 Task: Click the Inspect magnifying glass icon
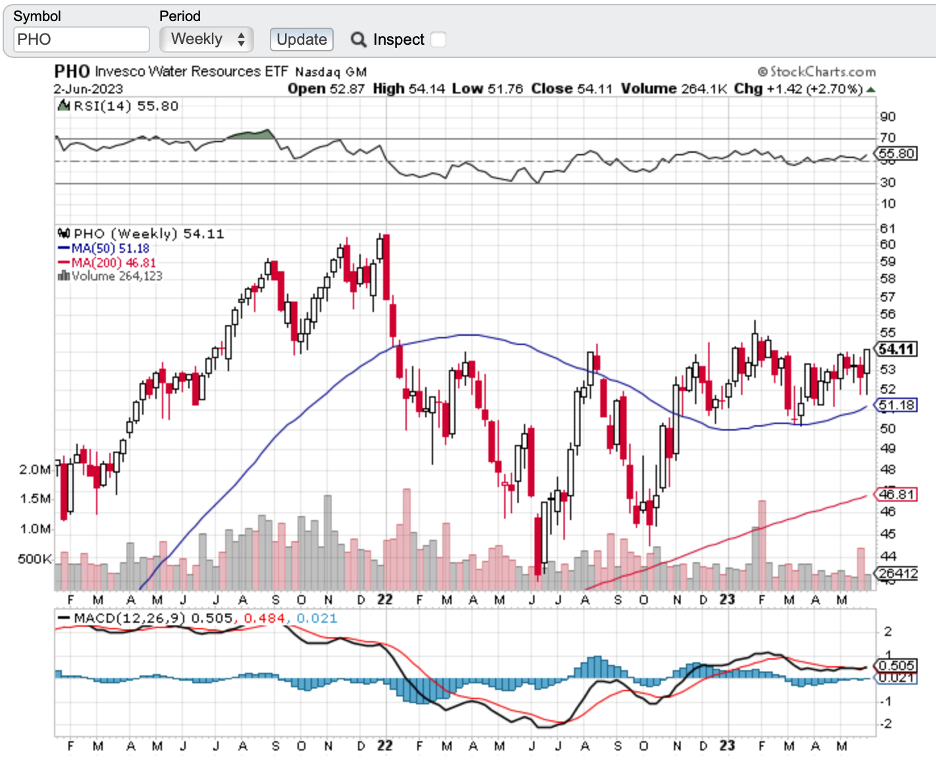coord(359,40)
